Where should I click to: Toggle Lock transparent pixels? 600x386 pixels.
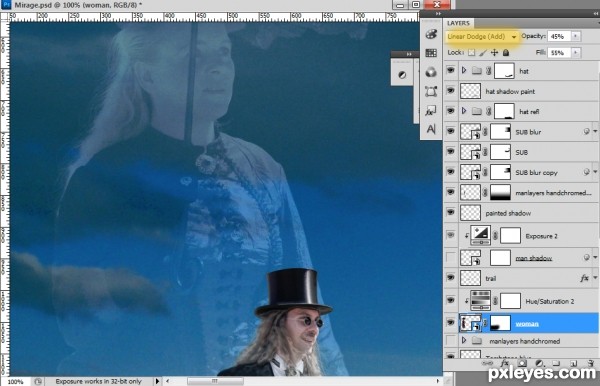tap(472, 52)
